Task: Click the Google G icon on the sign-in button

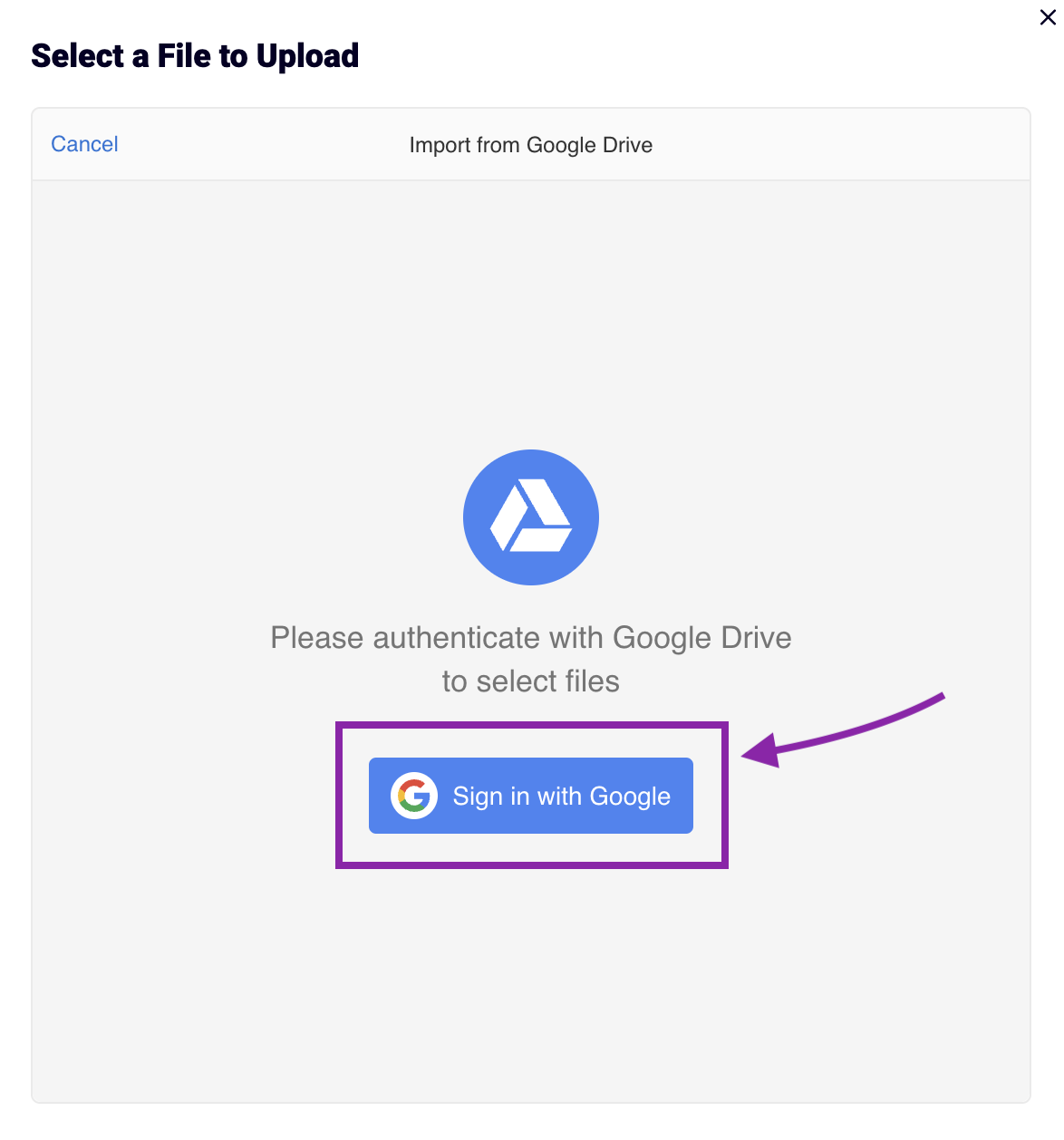Action: pos(412,796)
